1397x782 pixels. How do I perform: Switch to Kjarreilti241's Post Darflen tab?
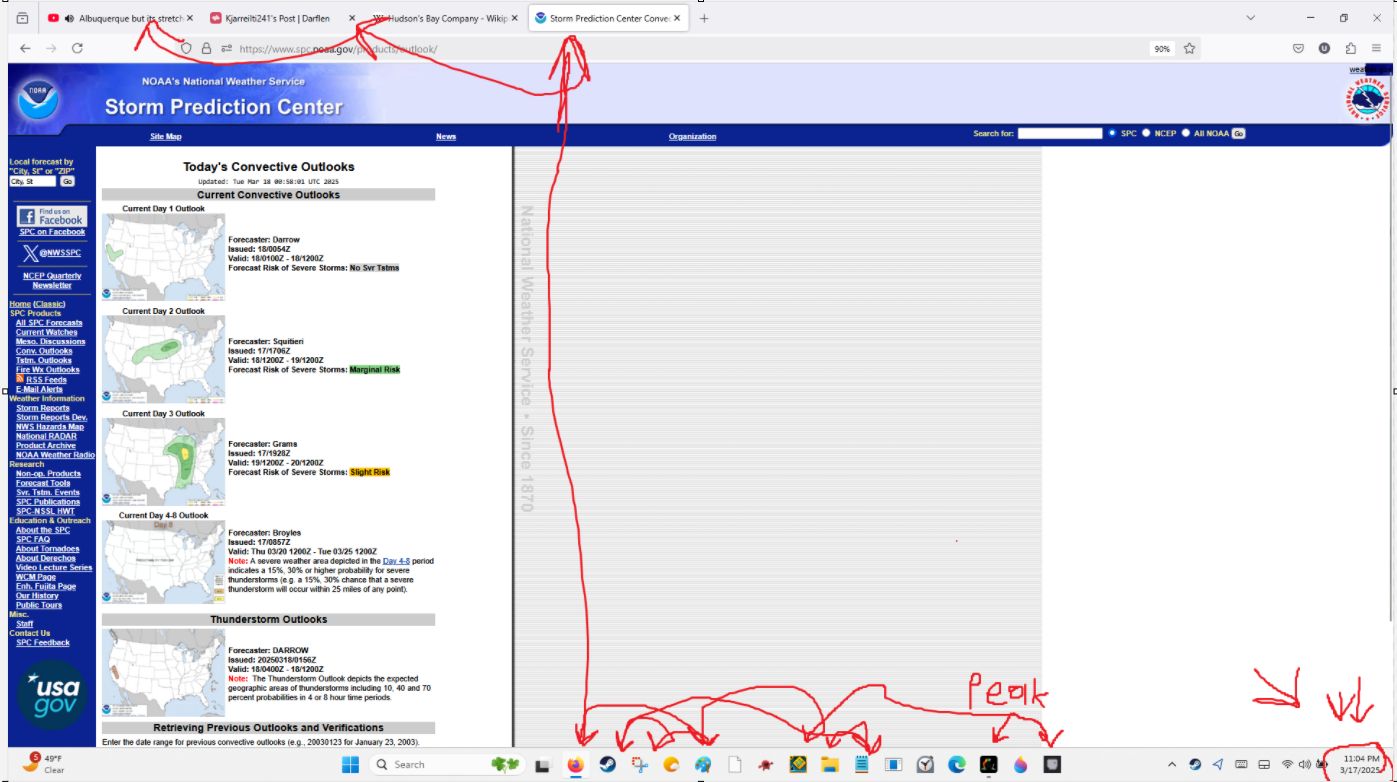[283, 18]
